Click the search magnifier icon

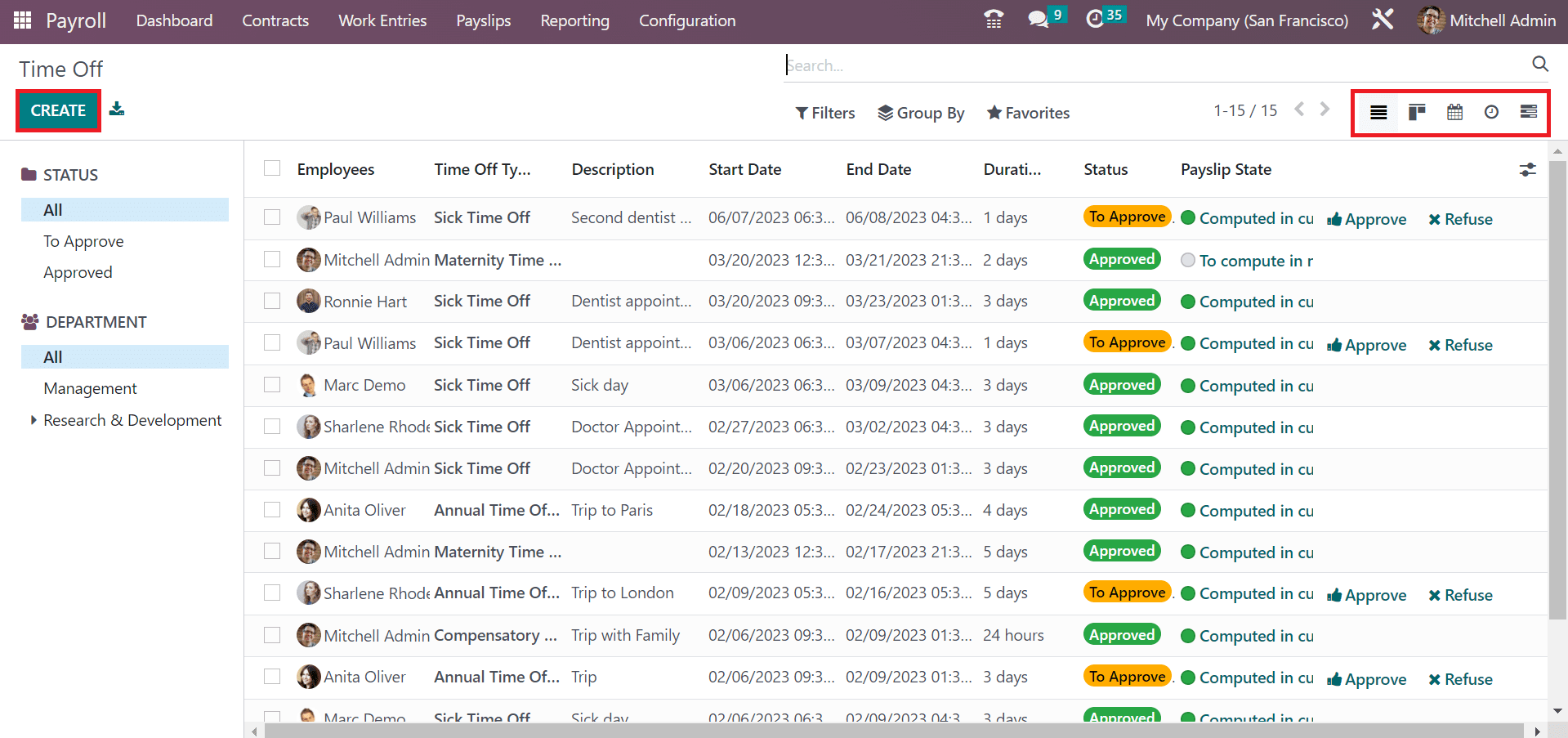click(x=1539, y=64)
